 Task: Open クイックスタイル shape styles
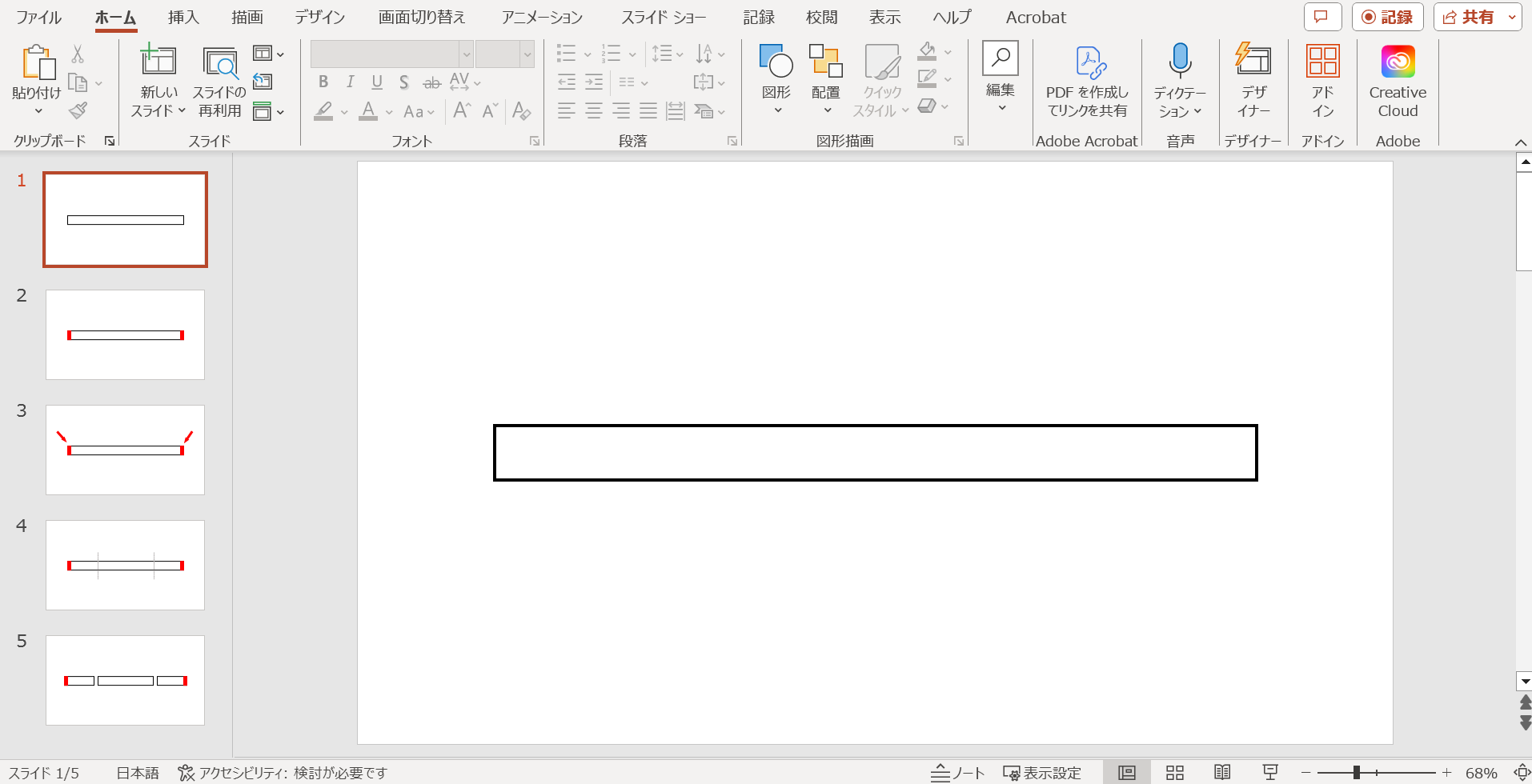pos(880,78)
